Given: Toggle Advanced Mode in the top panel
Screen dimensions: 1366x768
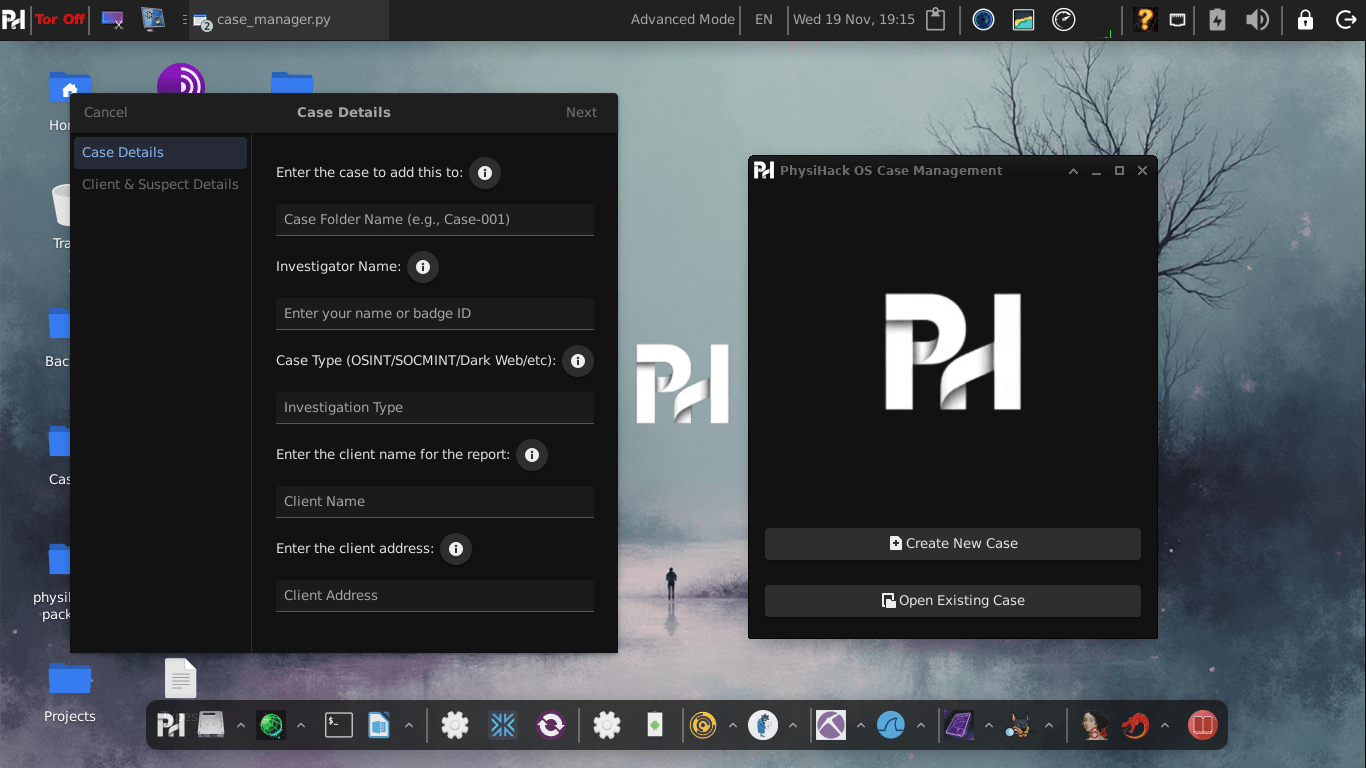Looking at the screenshot, I should click(682, 20).
